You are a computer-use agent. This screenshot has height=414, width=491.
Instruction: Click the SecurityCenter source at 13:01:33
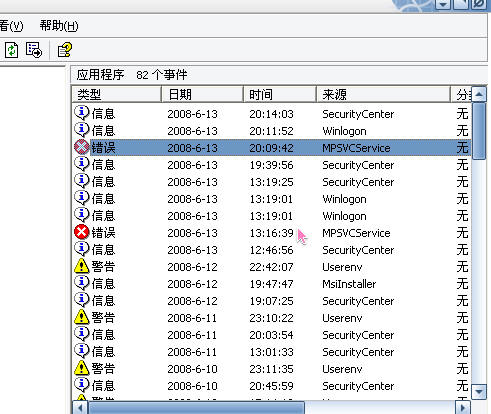tap(358, 352)
